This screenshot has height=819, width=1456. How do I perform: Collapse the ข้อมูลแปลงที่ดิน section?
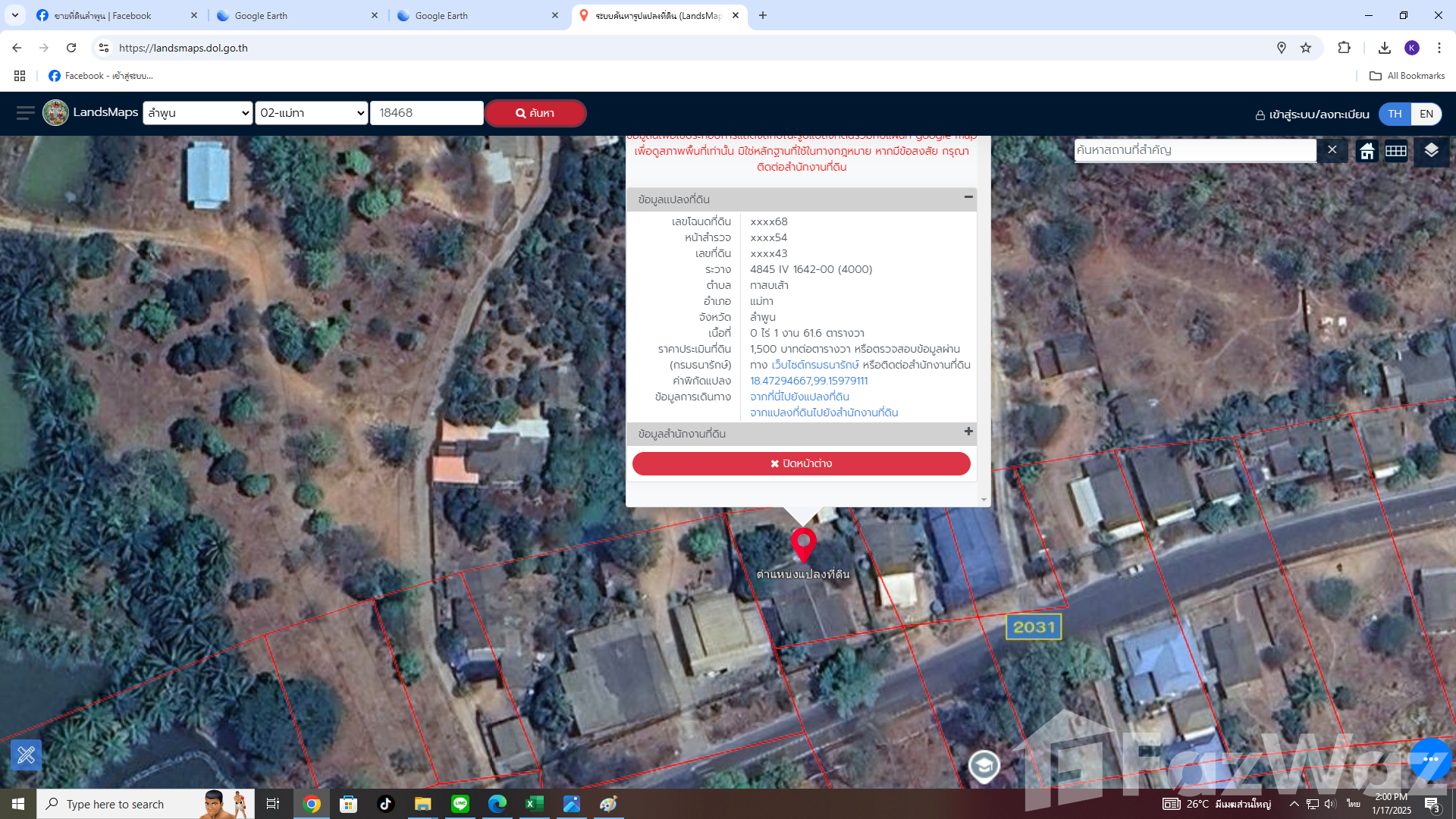pyautogui.click(x=968, y=197)
